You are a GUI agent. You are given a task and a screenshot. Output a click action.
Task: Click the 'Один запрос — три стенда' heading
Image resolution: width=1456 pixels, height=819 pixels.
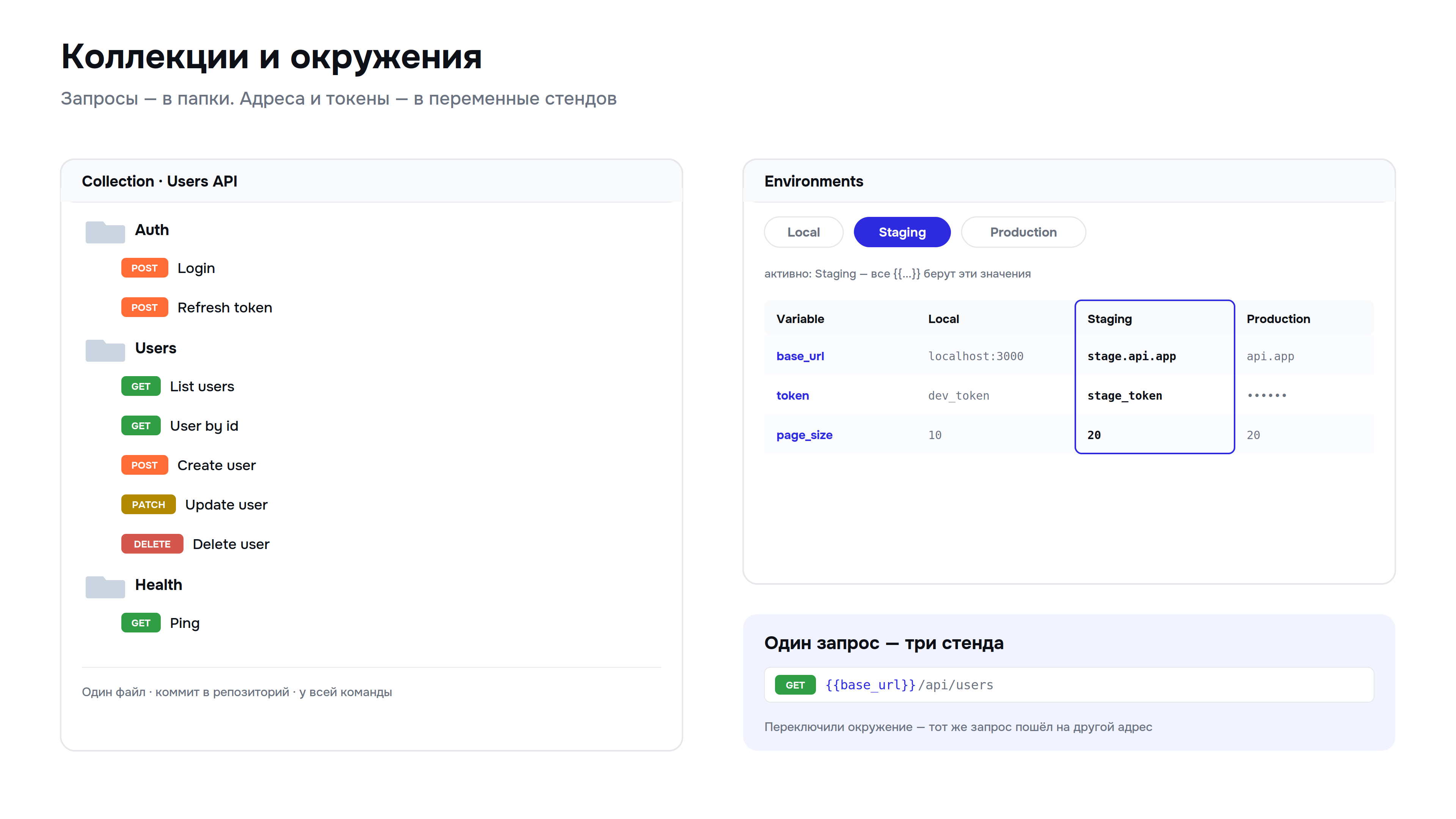click(x=884, y=643)
